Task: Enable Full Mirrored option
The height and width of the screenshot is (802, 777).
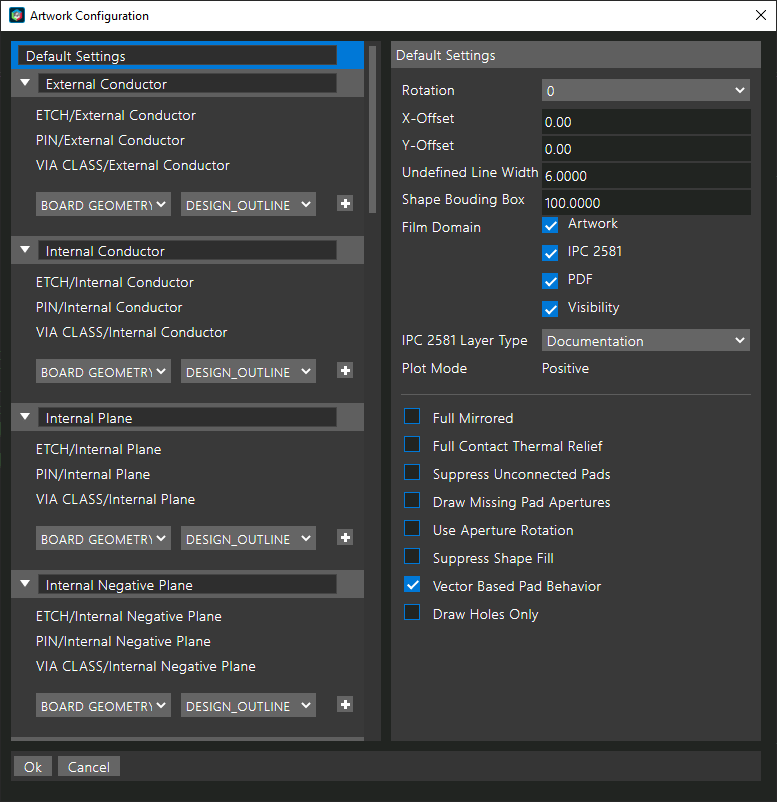Action: [412, 416]
